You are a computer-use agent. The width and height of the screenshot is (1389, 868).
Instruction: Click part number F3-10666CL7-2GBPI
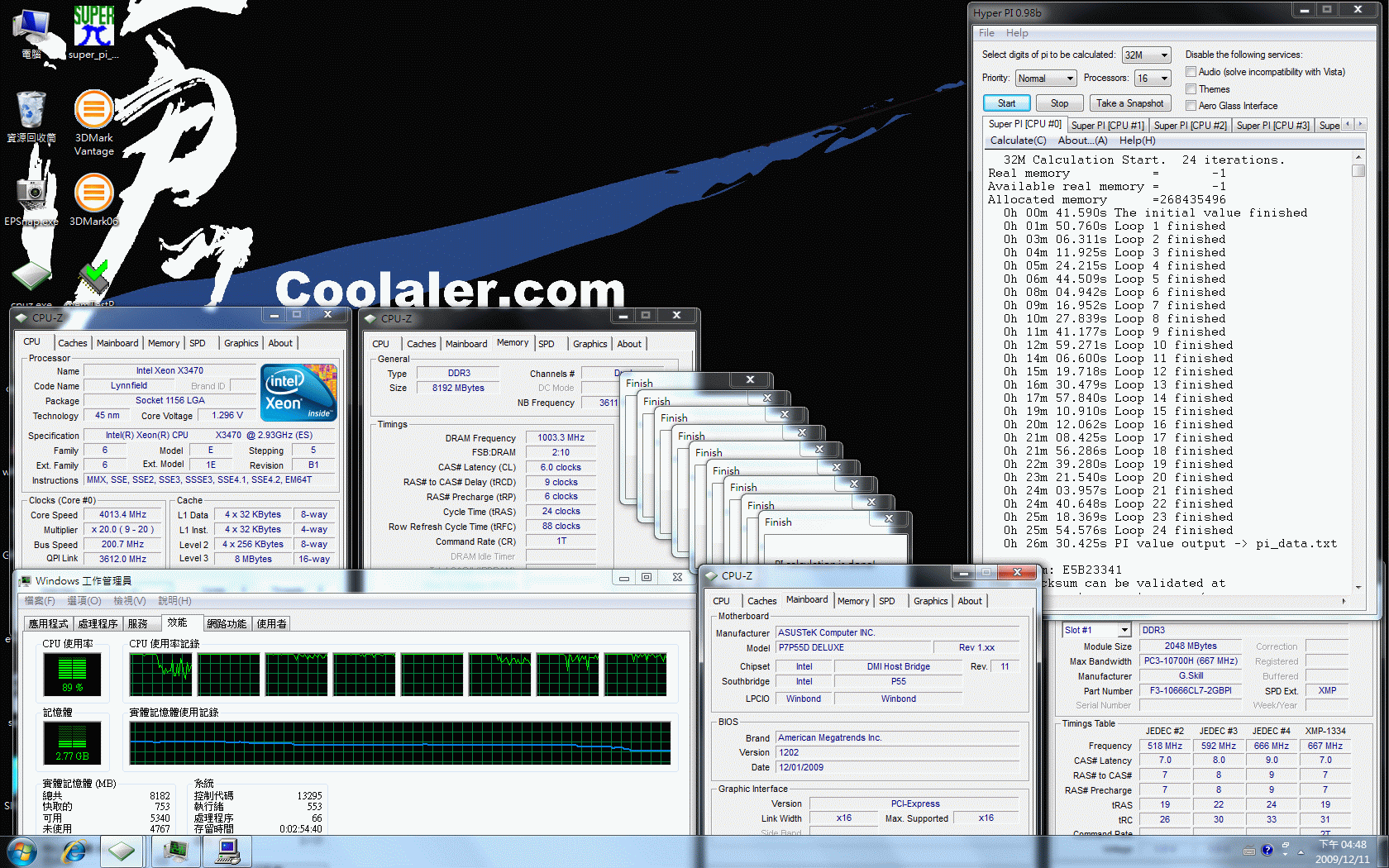click(1191, 690)
